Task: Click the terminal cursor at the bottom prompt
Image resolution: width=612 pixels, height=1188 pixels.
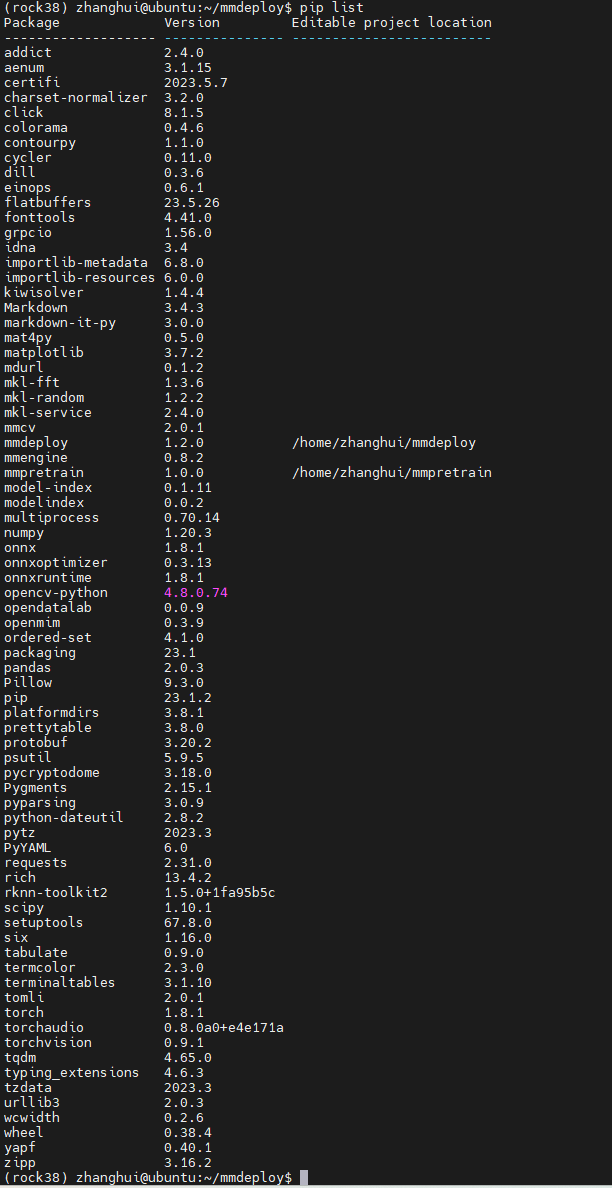Action: click(x=304, y=1178)
